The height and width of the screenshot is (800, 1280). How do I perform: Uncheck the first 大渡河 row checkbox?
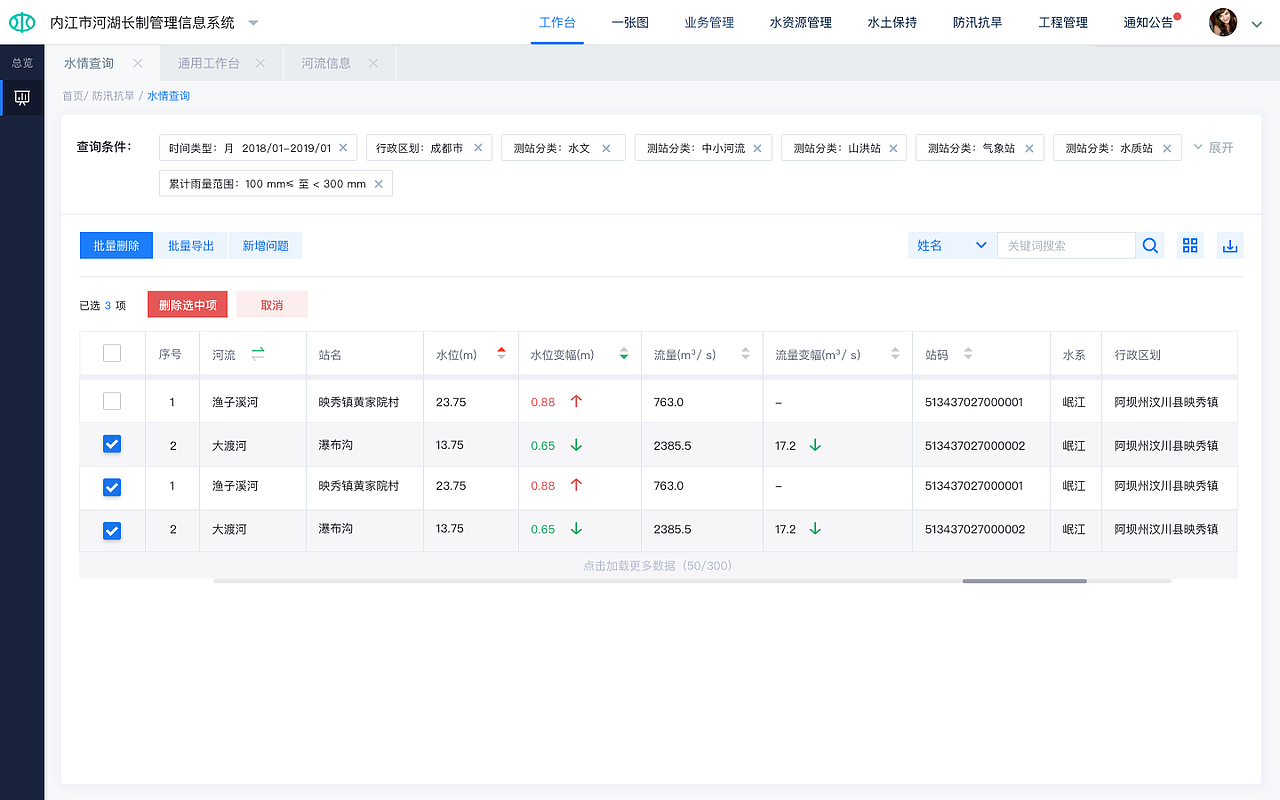click(111, 444)
